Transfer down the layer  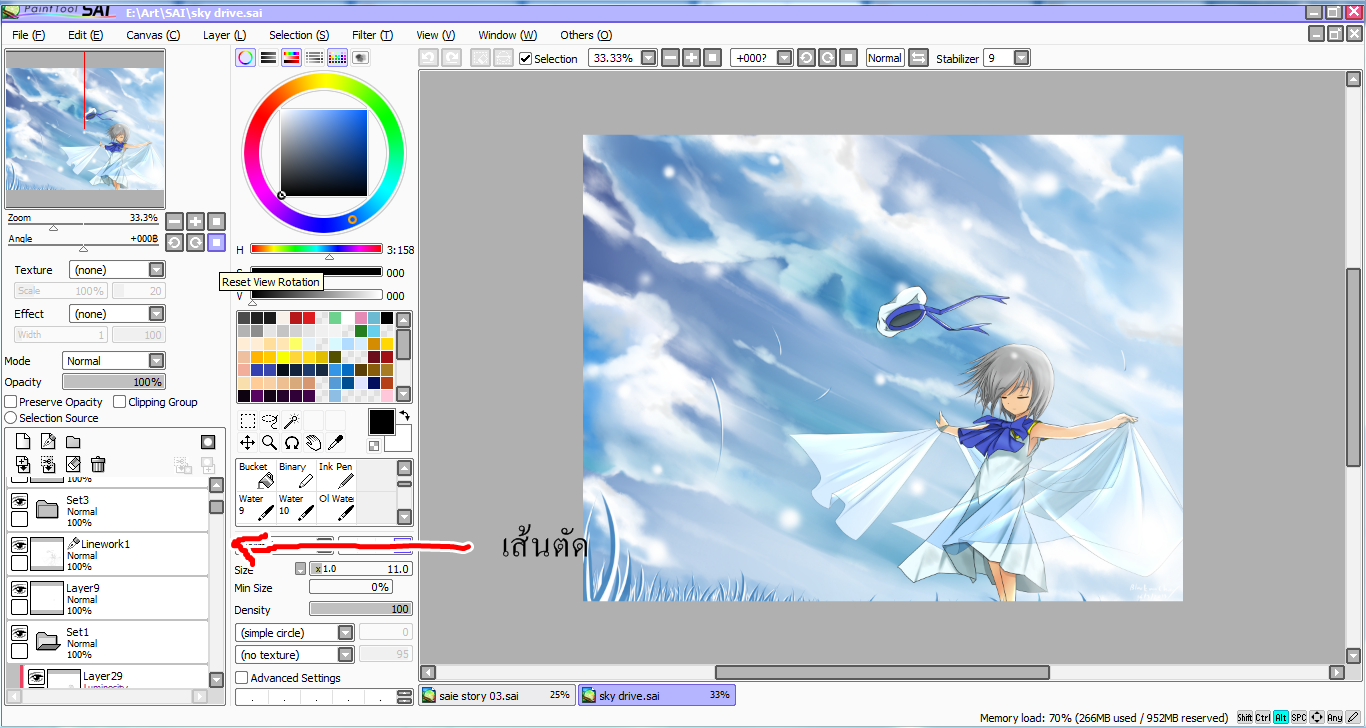(22, 464)
